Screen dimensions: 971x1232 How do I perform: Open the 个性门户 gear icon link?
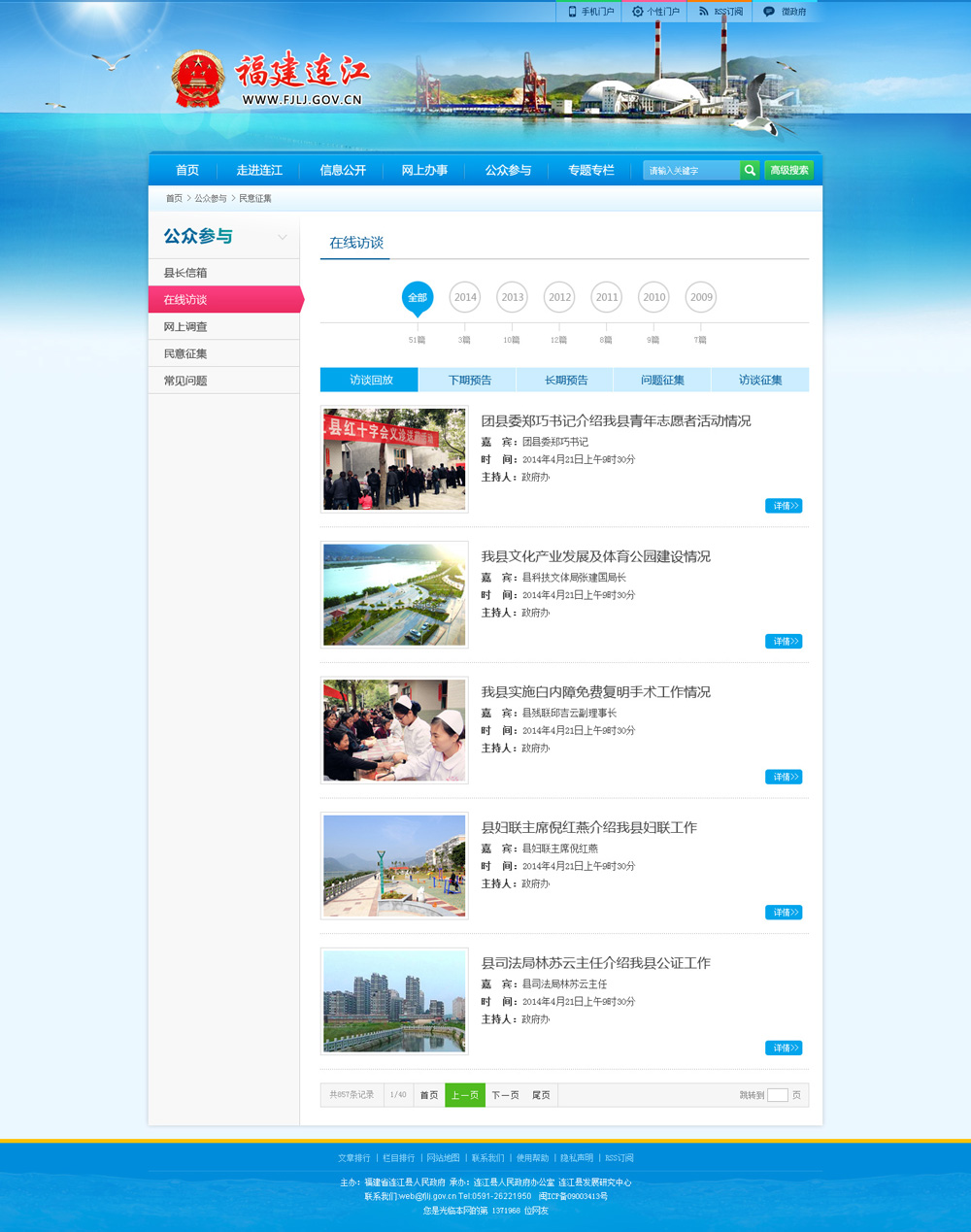[x=638, y=12]
